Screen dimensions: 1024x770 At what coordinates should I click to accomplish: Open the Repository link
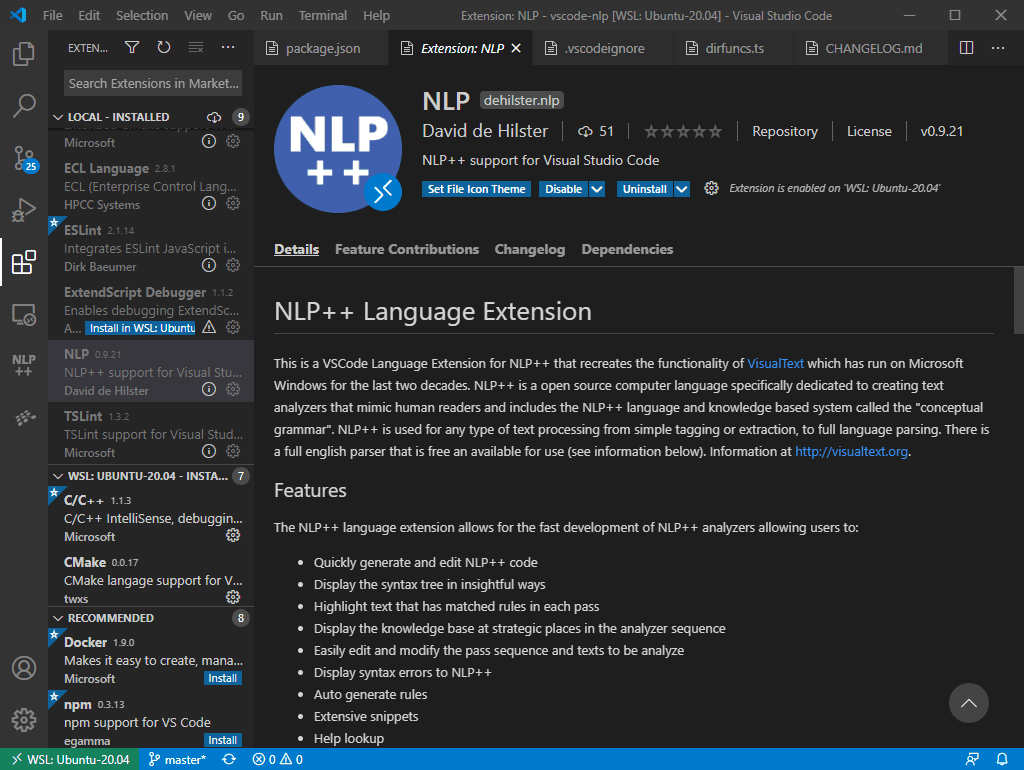pyautogui.click(x=784, y=131)
